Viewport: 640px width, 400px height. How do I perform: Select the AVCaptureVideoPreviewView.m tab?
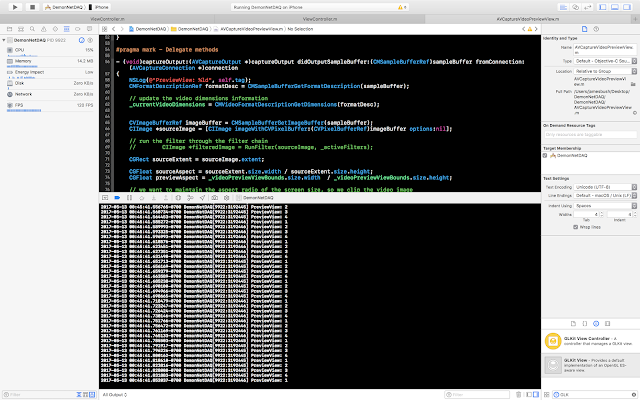(x=528, y=19)
